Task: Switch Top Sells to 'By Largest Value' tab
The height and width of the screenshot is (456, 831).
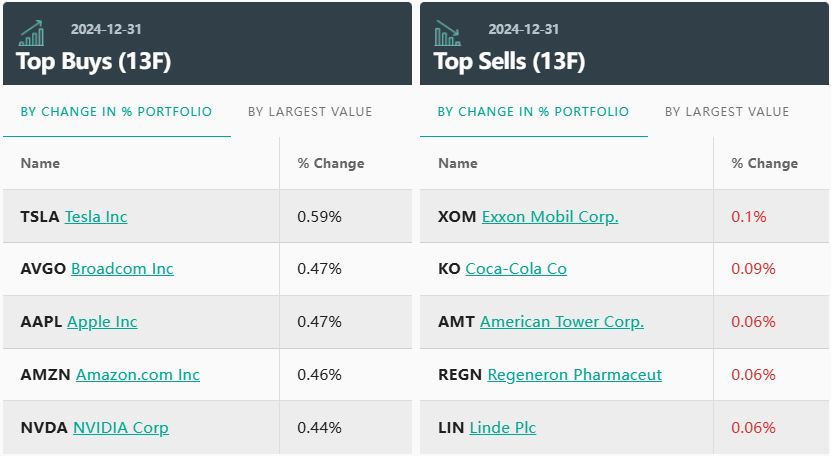Action: pyautogui.click(x=727, y=112)
